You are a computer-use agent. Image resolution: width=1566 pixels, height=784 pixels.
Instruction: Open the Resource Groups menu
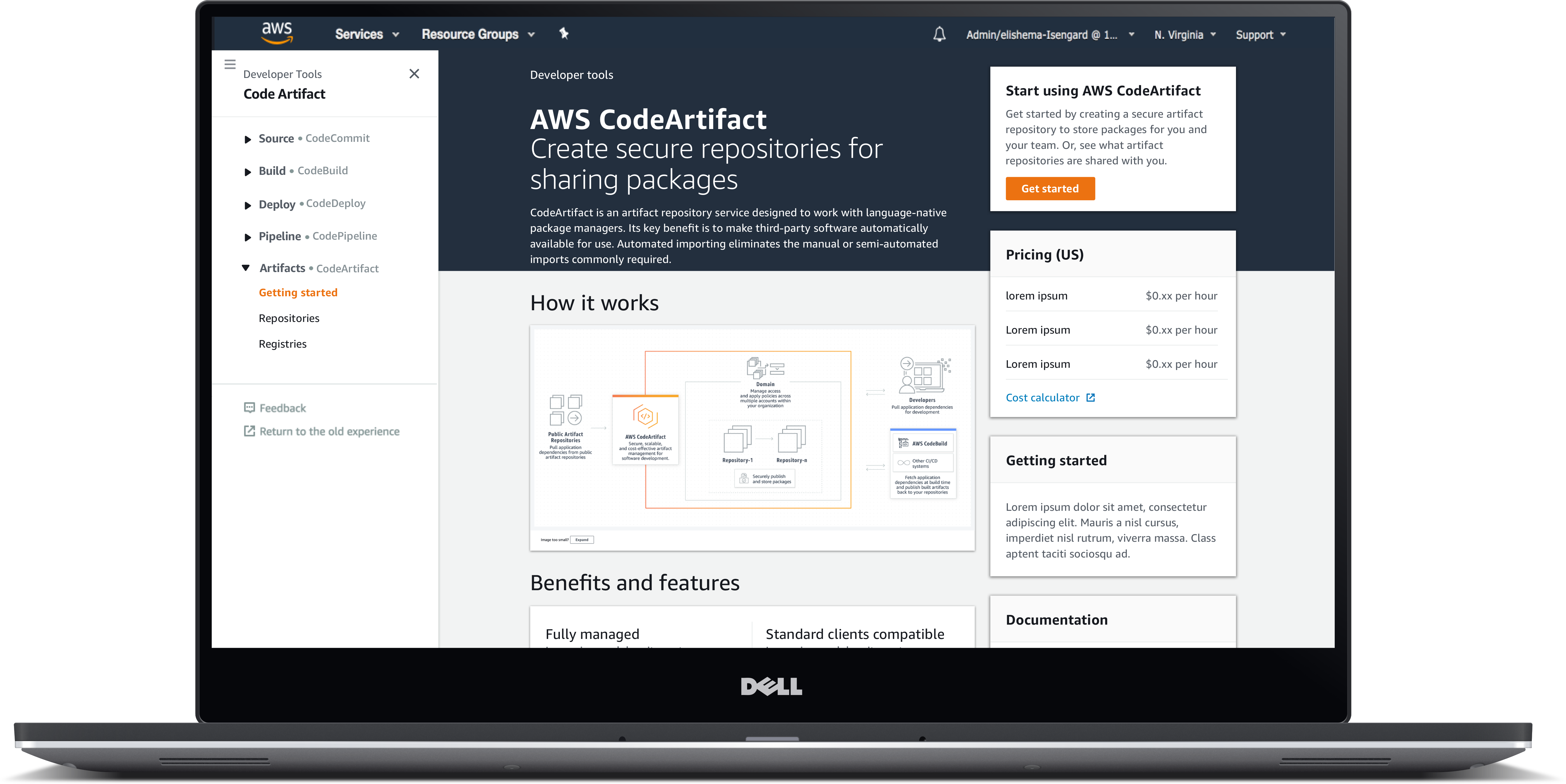[478, 35]
